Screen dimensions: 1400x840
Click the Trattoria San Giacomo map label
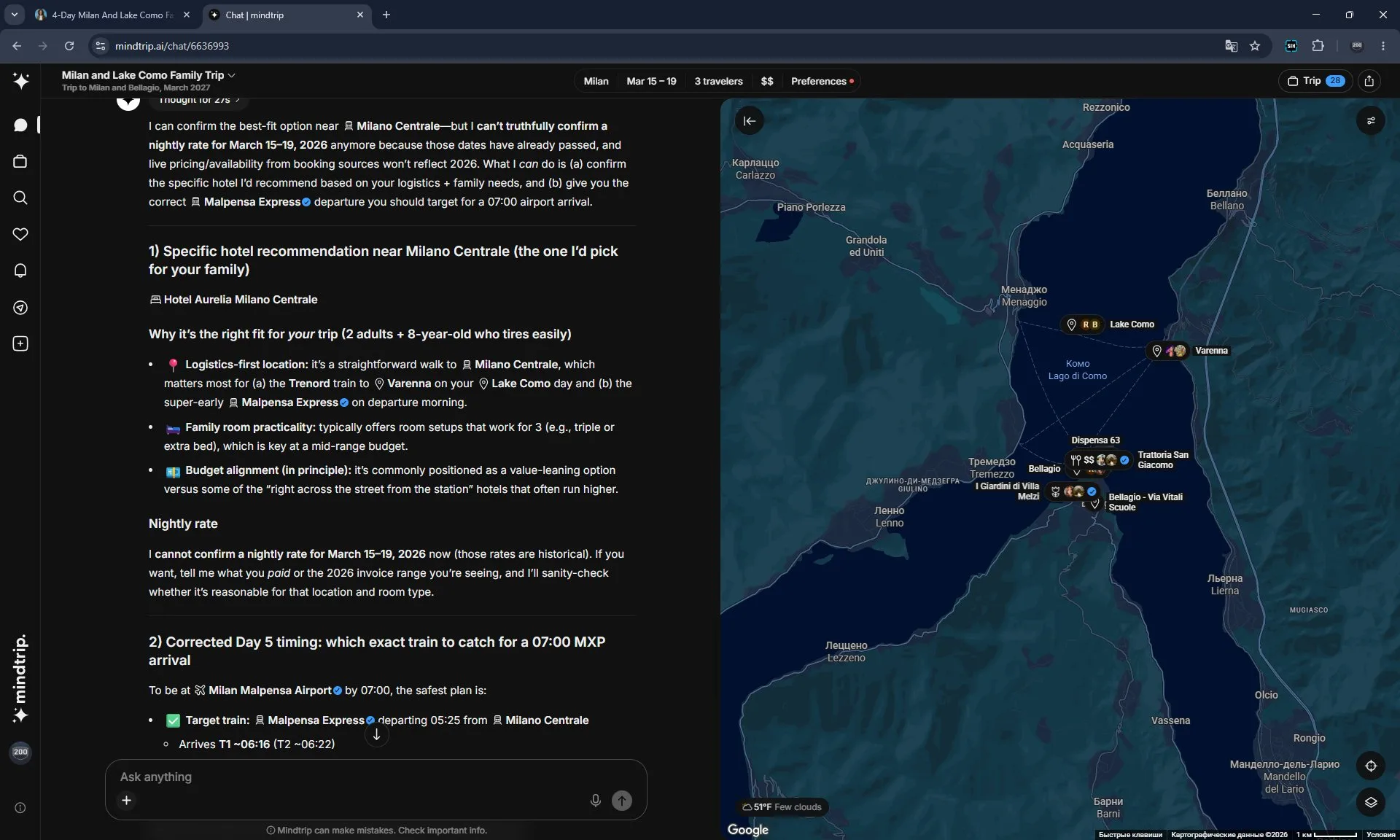[x=1163, y=460]
